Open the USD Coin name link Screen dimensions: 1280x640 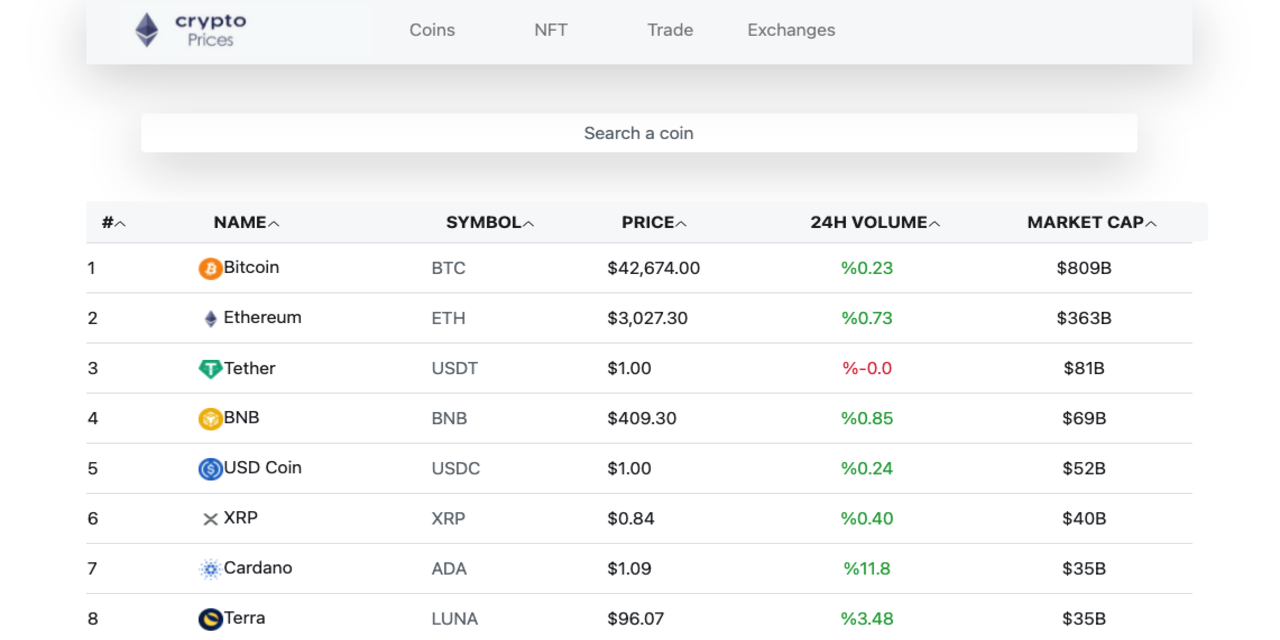262,467
